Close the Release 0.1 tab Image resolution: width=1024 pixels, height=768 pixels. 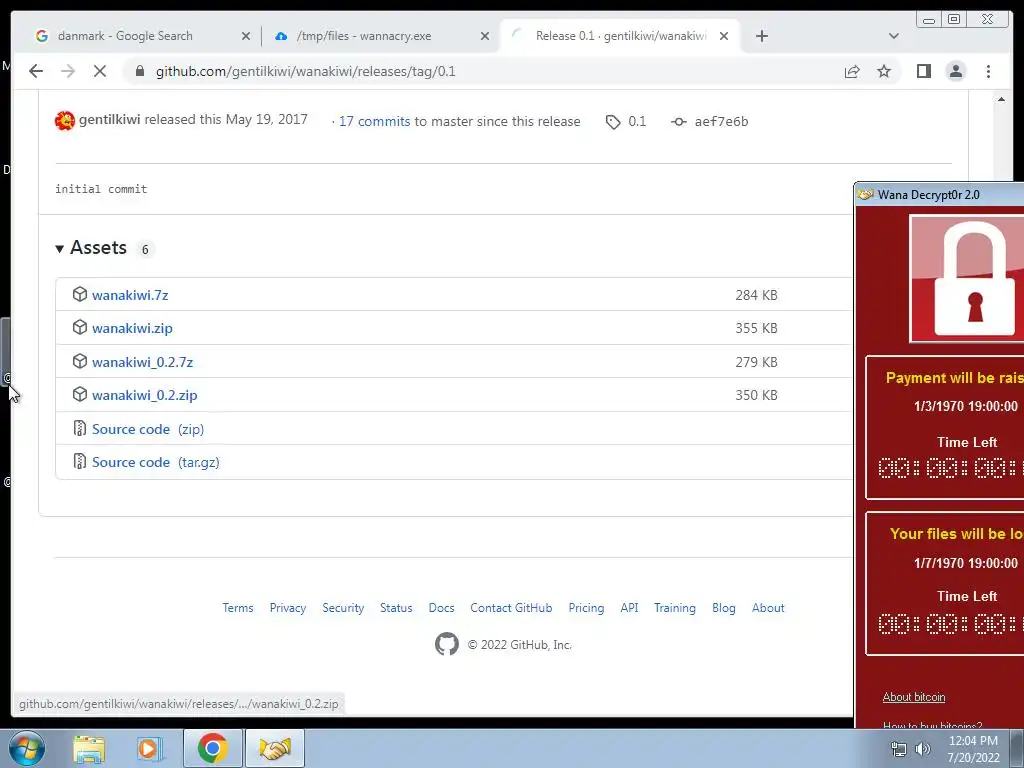click(724, 36)
